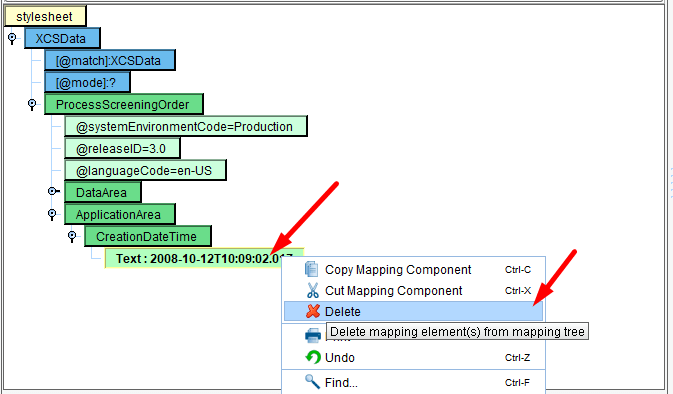Collapse the CreationDateTime node handle
The image size is (673, 394).
[x=72, y=236]
